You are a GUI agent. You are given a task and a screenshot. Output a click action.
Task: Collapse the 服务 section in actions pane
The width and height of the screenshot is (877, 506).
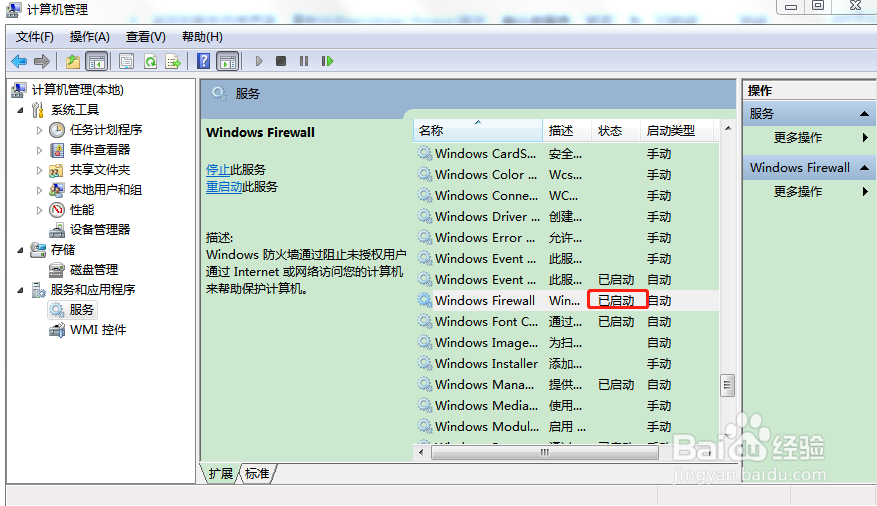point(864,114)
